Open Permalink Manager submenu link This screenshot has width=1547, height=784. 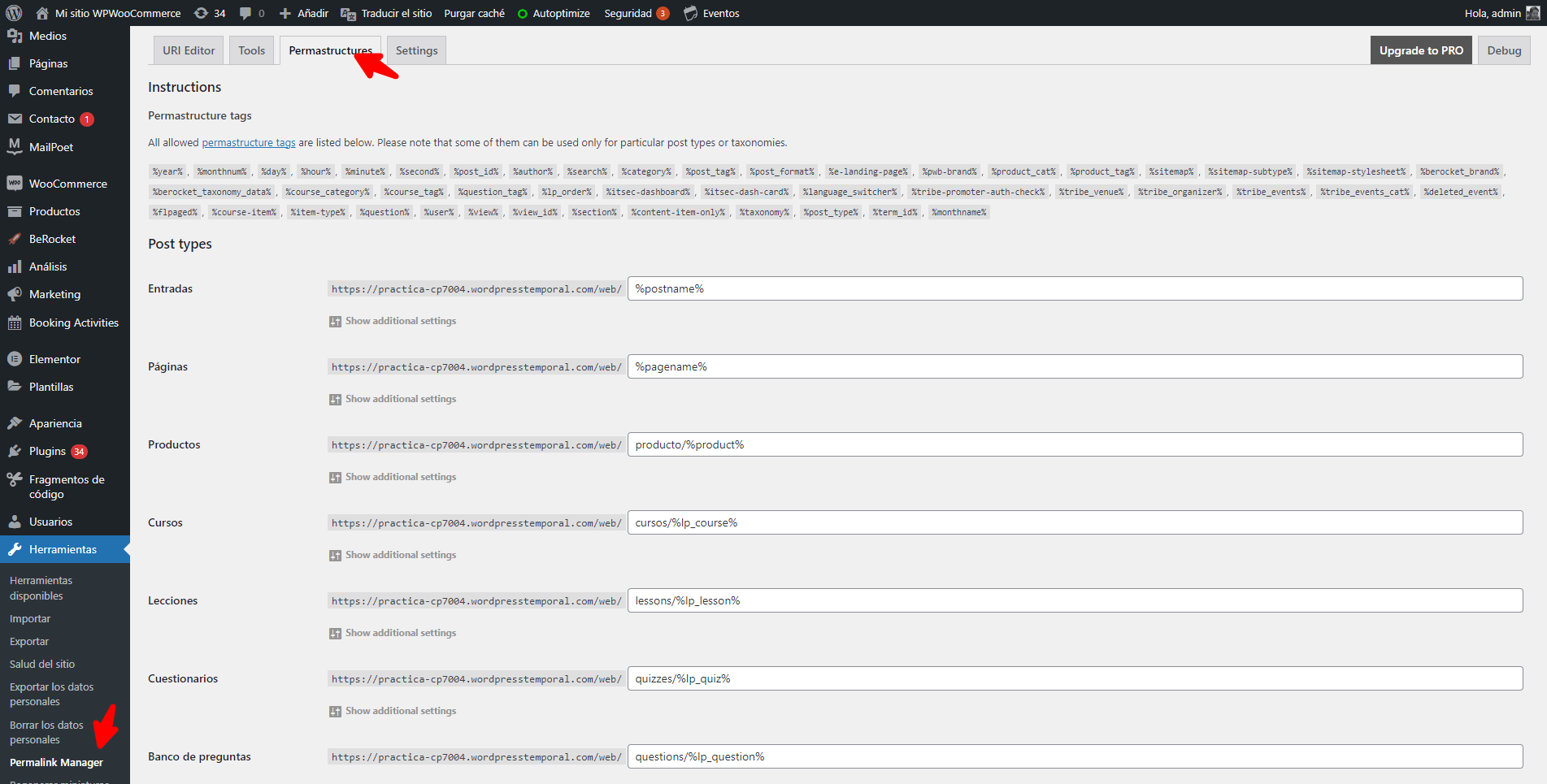[x=56, y=762]
